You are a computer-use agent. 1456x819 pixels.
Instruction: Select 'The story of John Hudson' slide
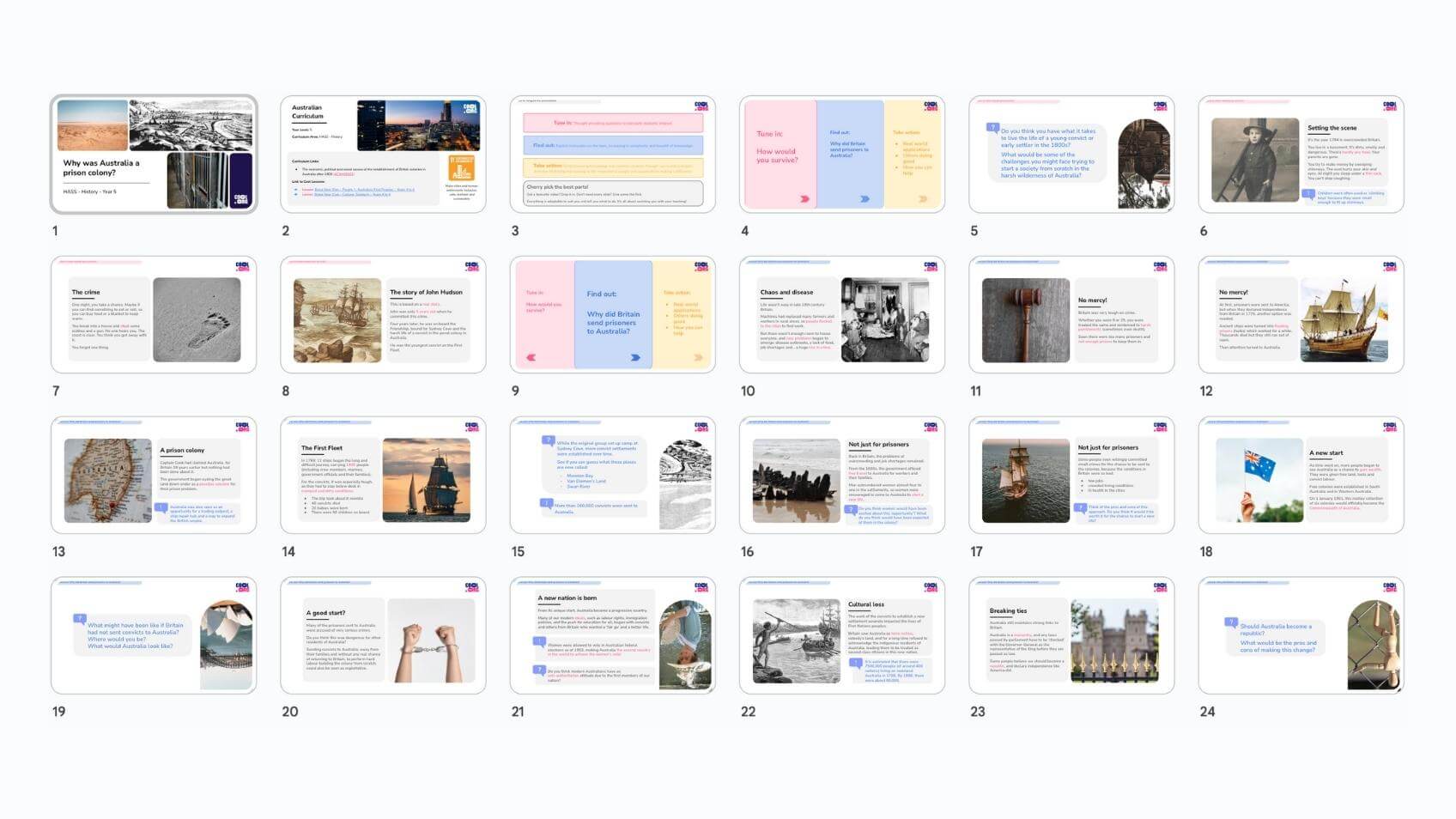coord(383,315)
